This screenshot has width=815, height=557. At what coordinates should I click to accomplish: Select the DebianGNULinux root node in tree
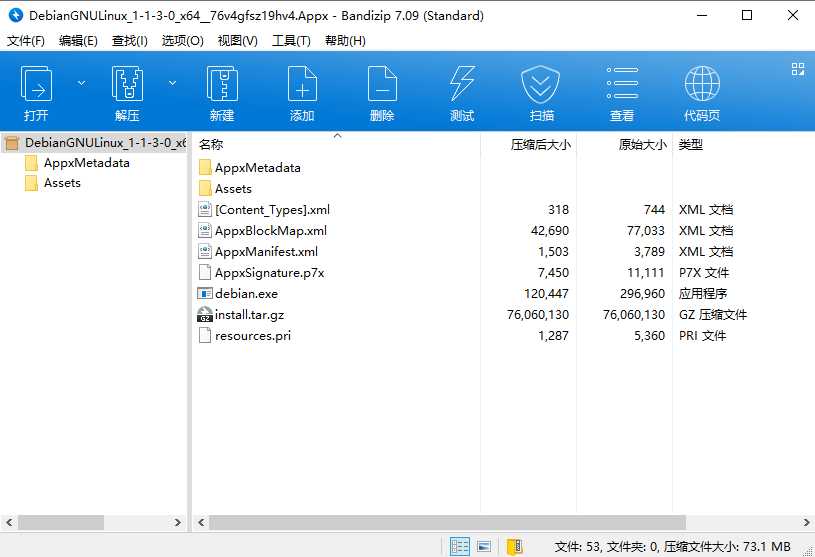tap(95, 142)
